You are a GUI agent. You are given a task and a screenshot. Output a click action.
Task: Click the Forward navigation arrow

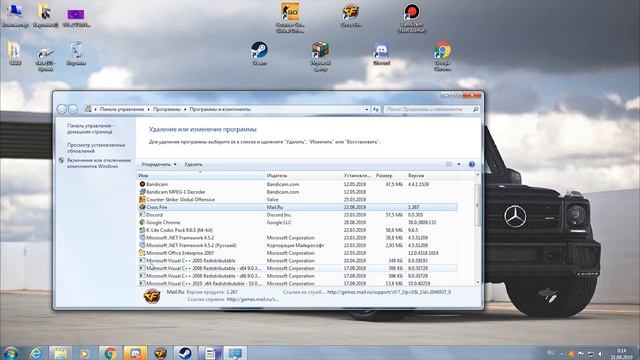point(73,109)
